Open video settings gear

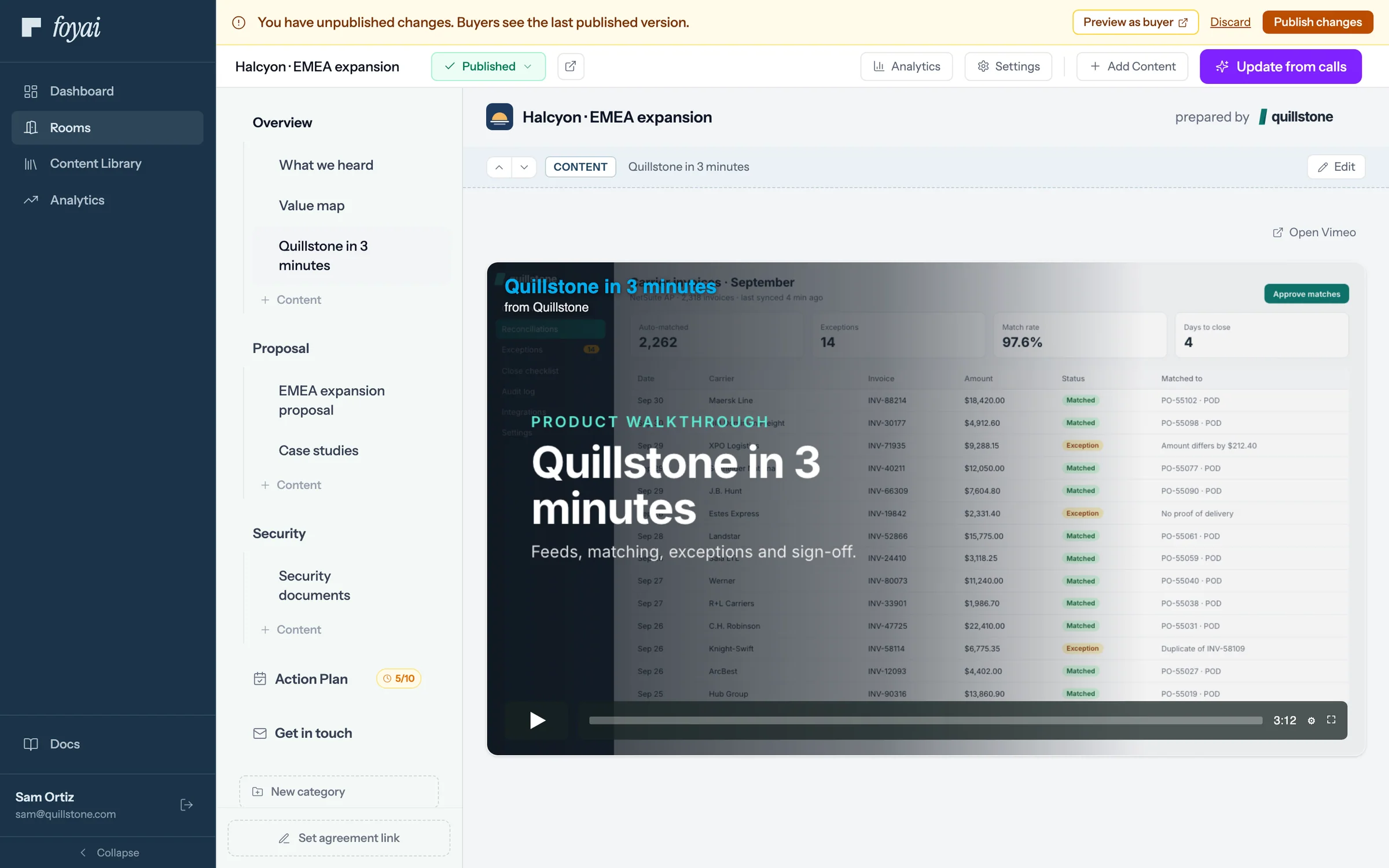coord(1311,720)
